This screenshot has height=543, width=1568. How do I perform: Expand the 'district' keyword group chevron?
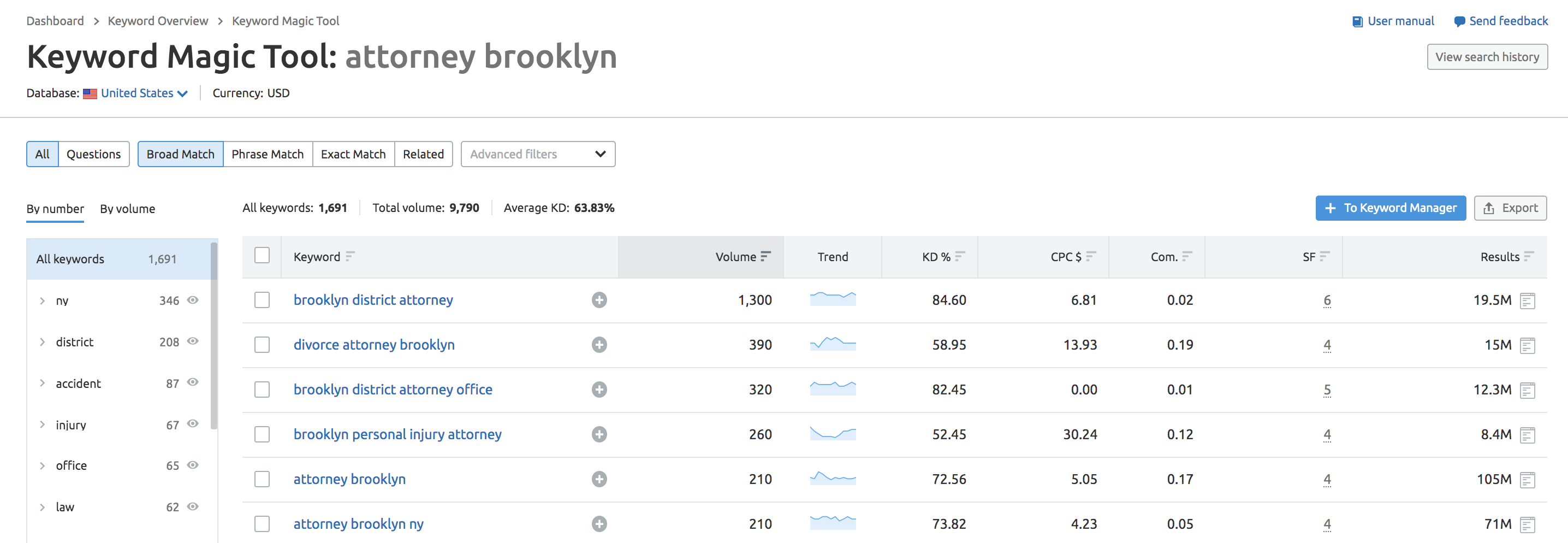[42, 342]
